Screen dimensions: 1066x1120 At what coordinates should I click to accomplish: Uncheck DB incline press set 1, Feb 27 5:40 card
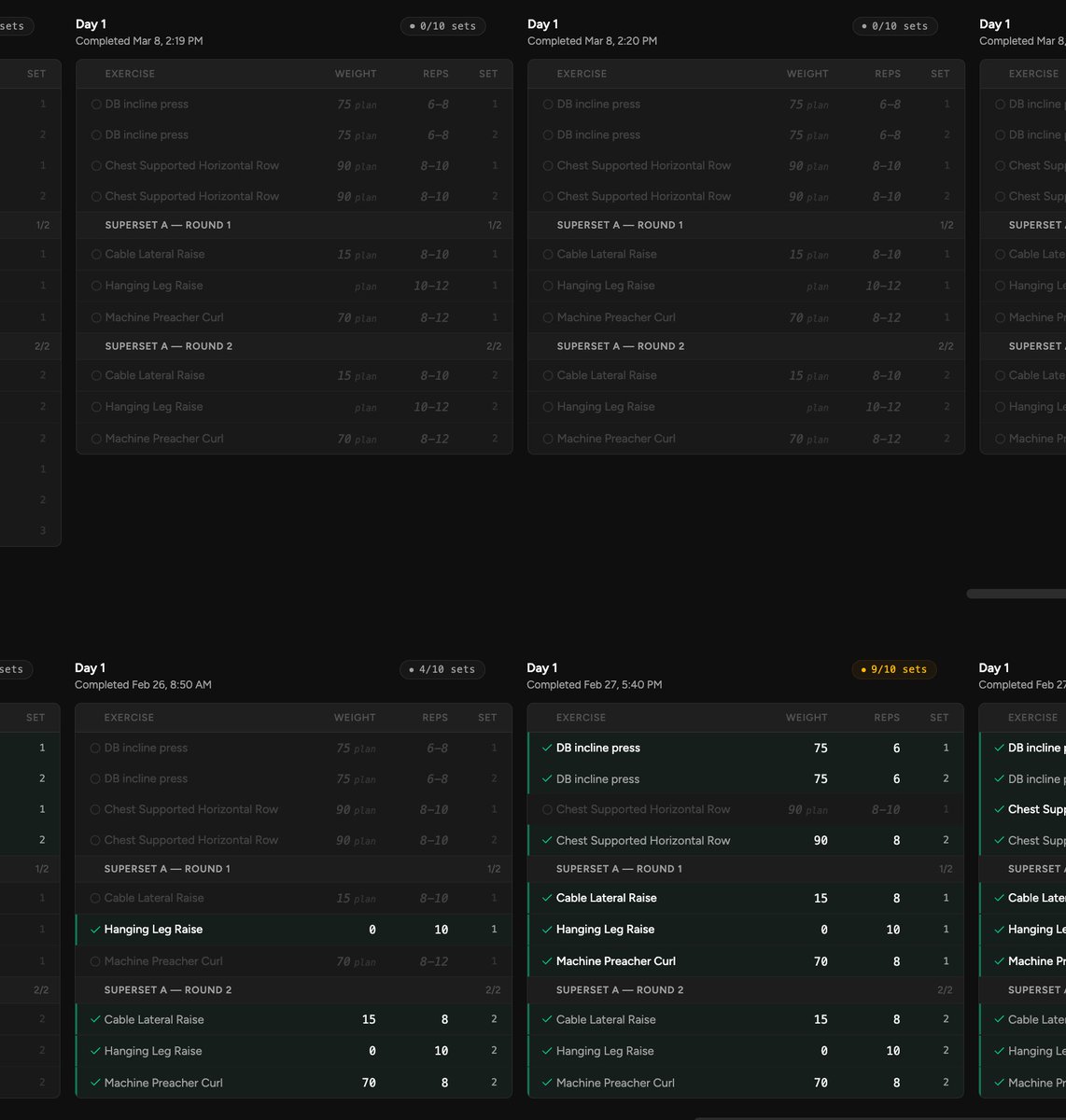[x=547, y=749]
